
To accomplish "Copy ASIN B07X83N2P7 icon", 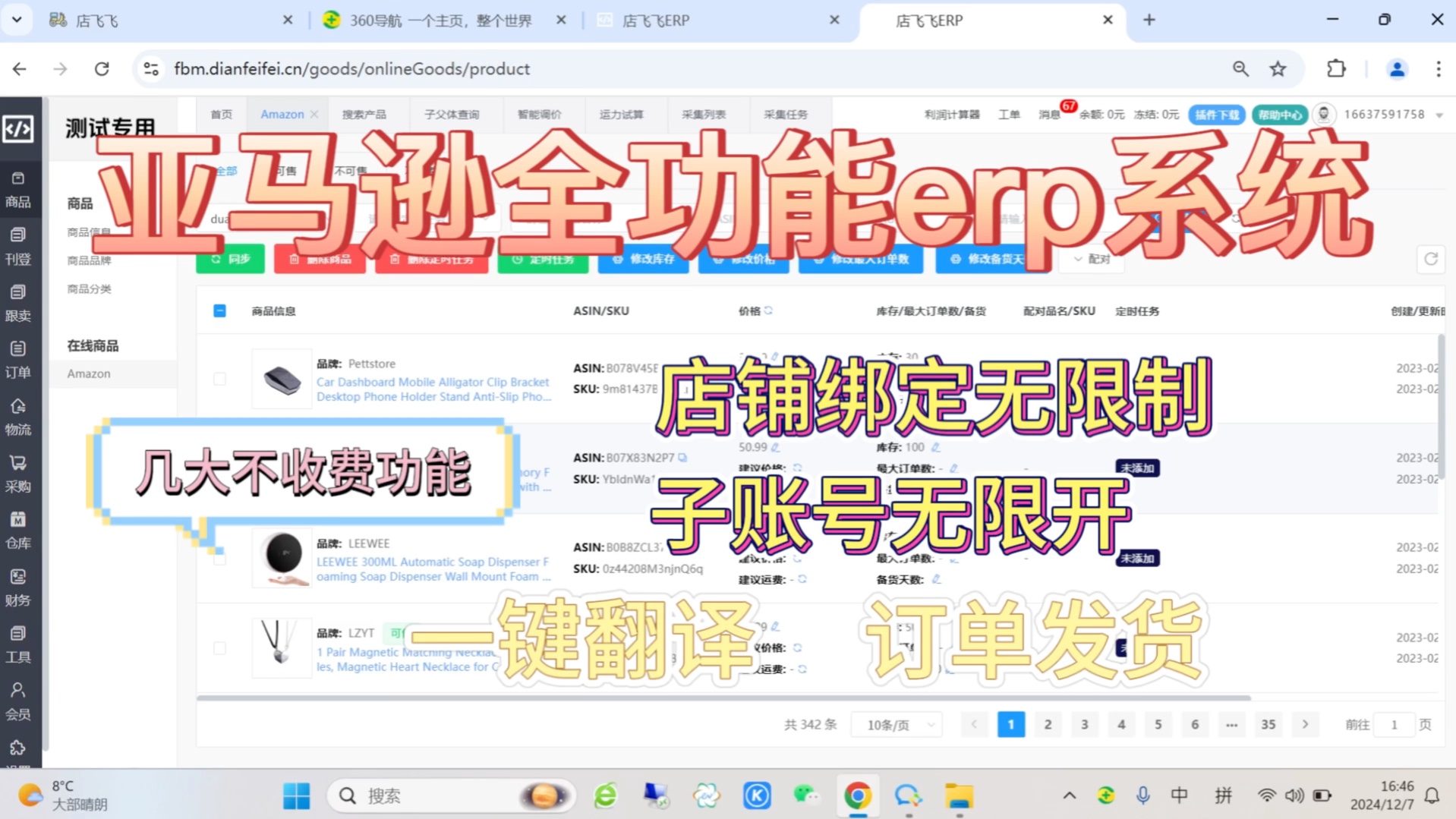I will 682,458.
